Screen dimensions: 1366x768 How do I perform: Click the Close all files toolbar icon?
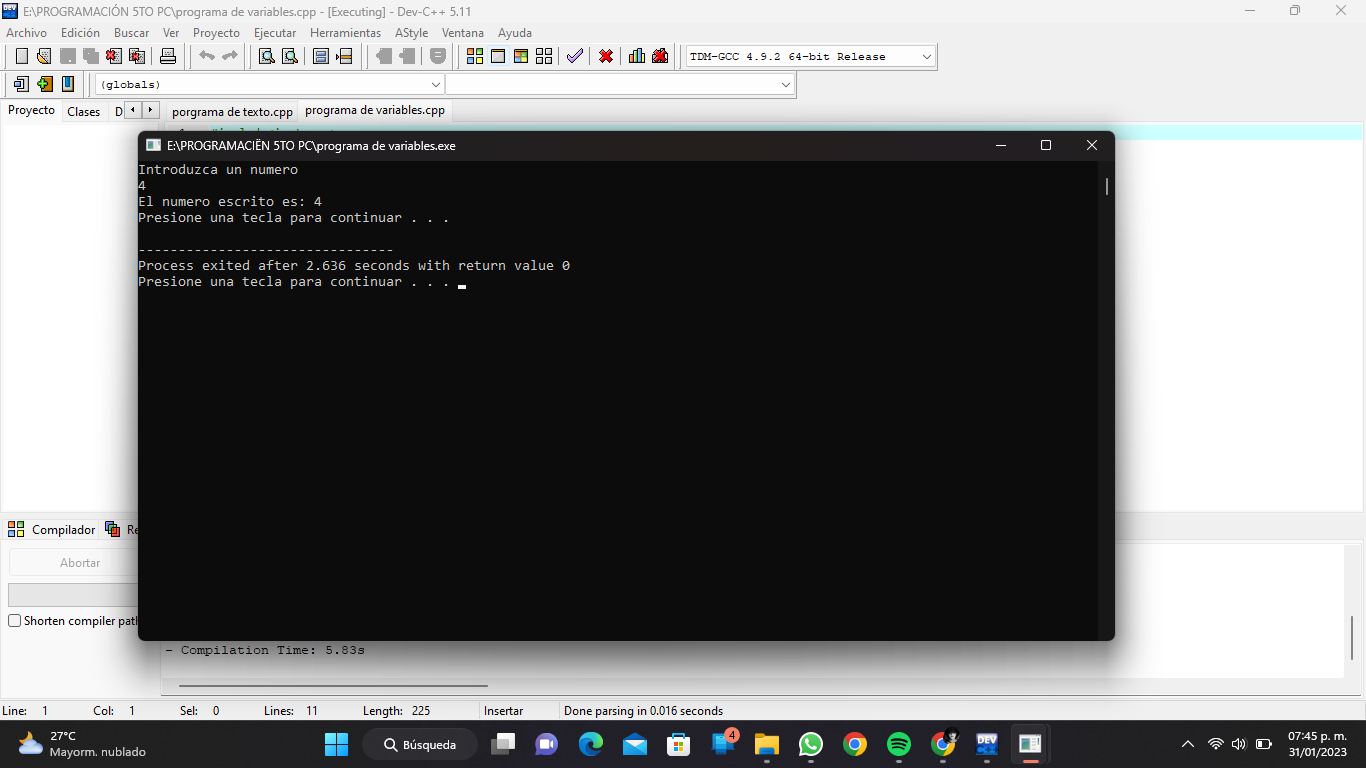(137, 56)
